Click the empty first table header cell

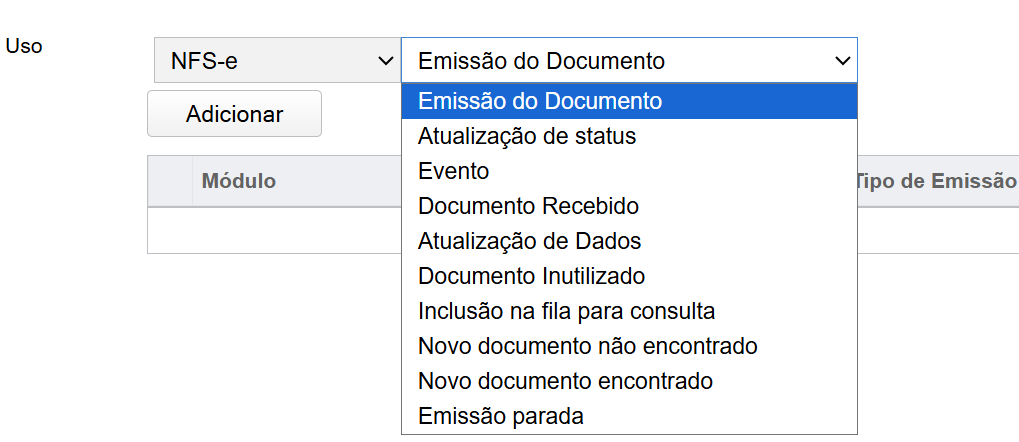pyautogui.click(x=170, y=181)
